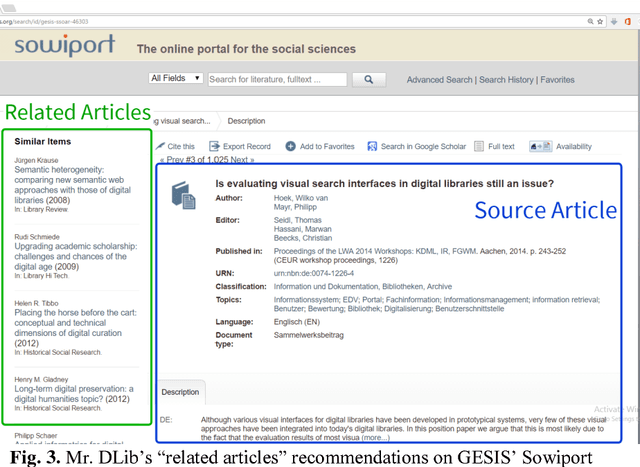Click the Search in Google Scholar icon
This screenshot has width=640, height=467.
tap(371, 146)
